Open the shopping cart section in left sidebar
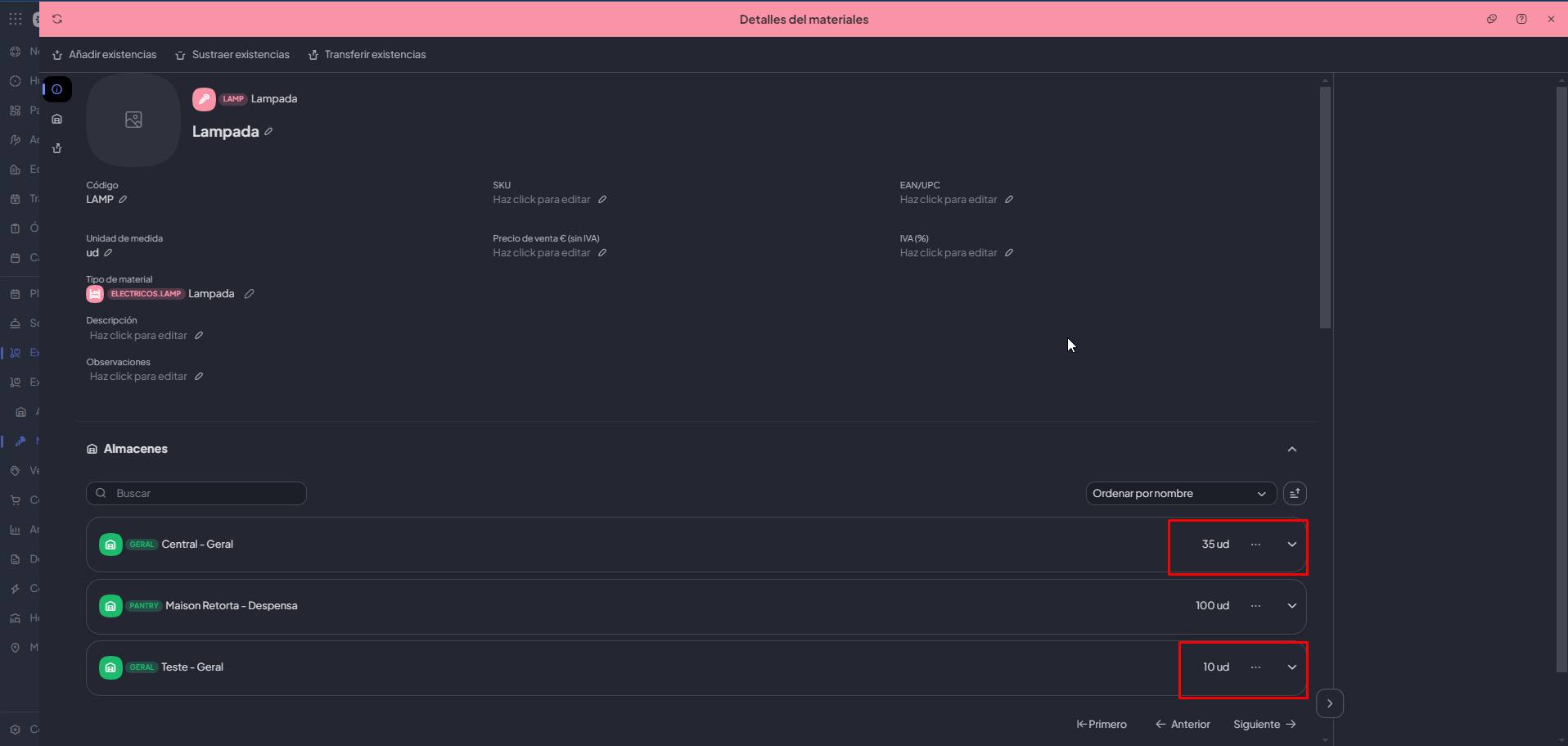Viewport: 1568px width, 746px height. pos(15,500)
